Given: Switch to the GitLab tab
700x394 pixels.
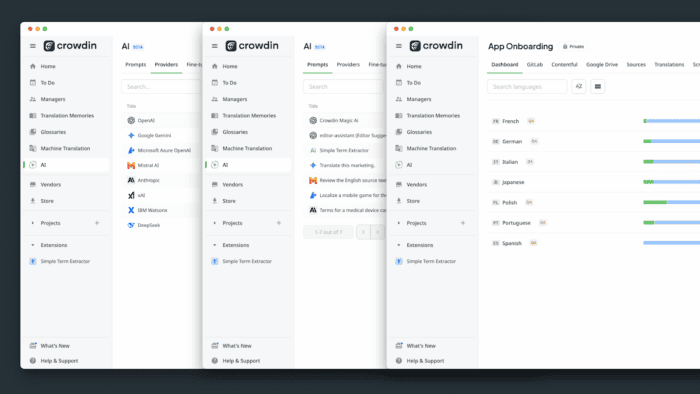Looking at the screenshot, I should point(534,65).
